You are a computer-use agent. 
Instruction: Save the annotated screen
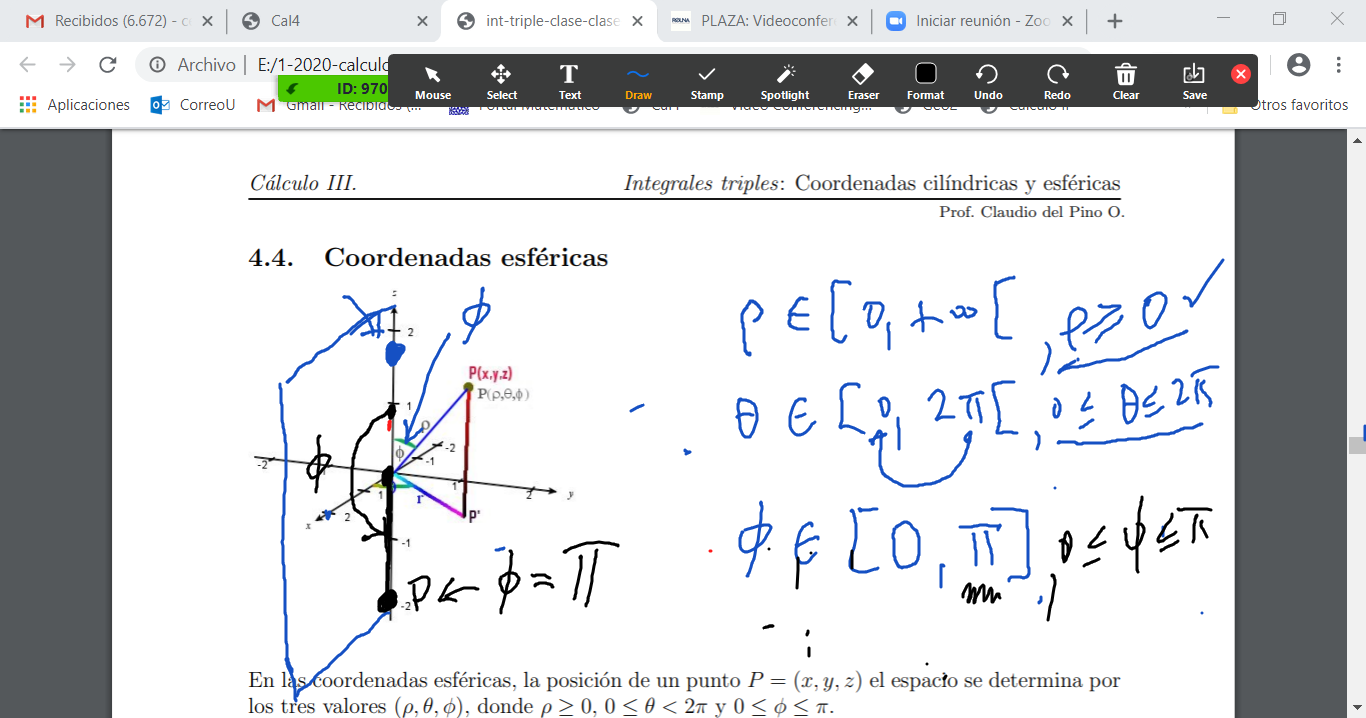pyautogui.click(x=1195, y=81)
